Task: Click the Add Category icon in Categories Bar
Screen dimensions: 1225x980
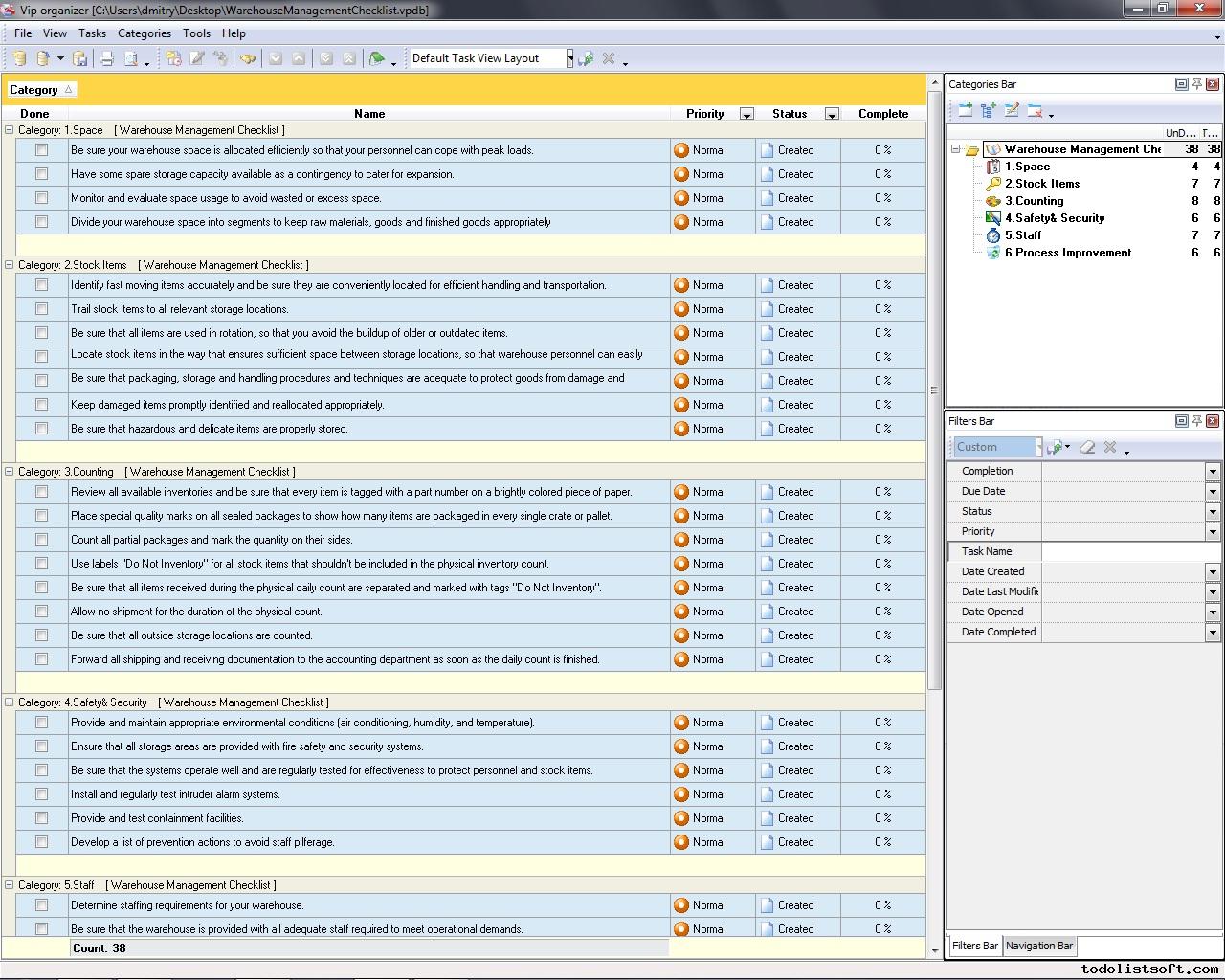Action: pyautogui.click(x=965, y=111)
